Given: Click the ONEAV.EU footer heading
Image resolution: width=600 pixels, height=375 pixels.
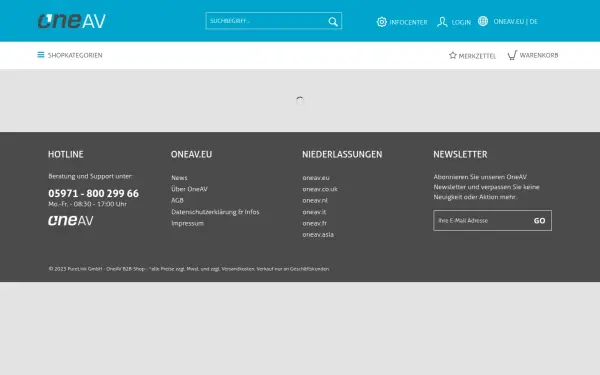Looking at the screenshot, I should point(191,154).
